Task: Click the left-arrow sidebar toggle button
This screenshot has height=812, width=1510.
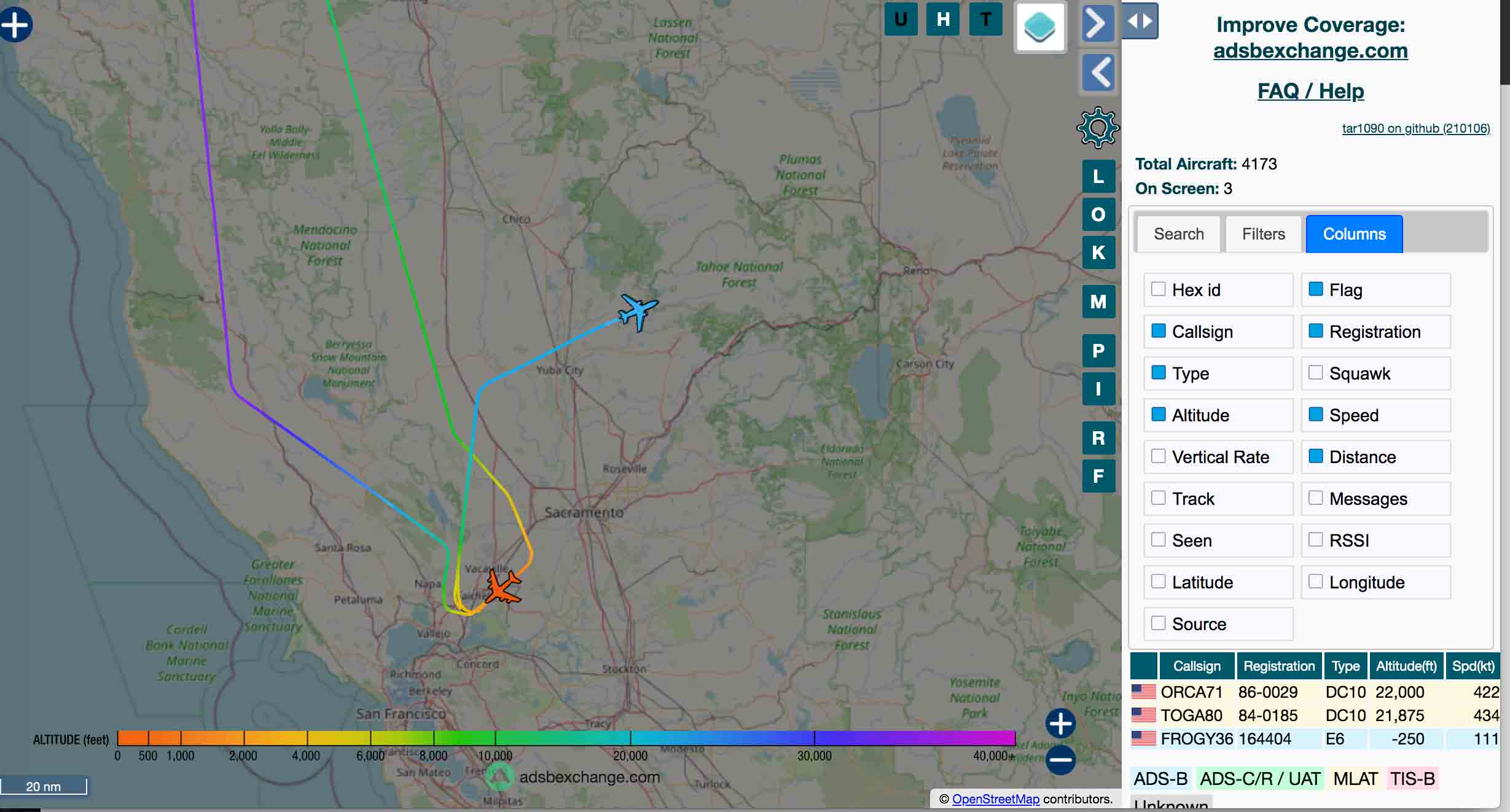Action: pos(1098,72)
